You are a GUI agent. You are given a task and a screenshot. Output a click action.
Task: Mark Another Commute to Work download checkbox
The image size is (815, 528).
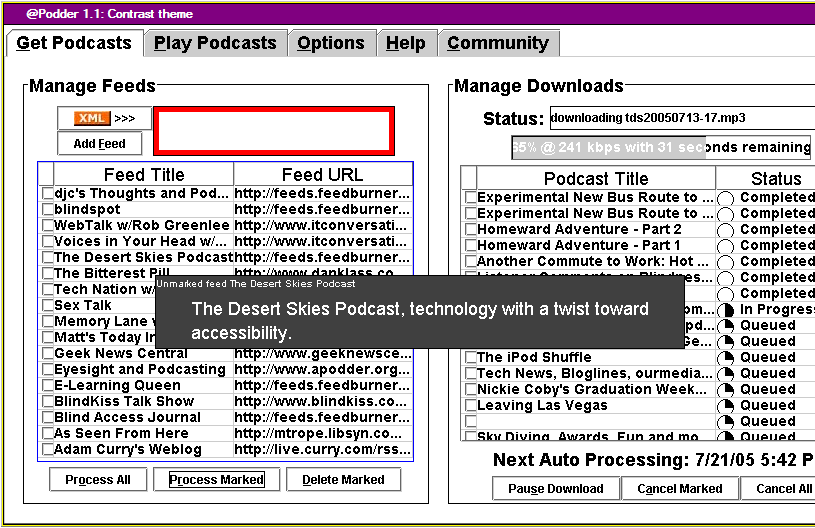pos(471,261)
